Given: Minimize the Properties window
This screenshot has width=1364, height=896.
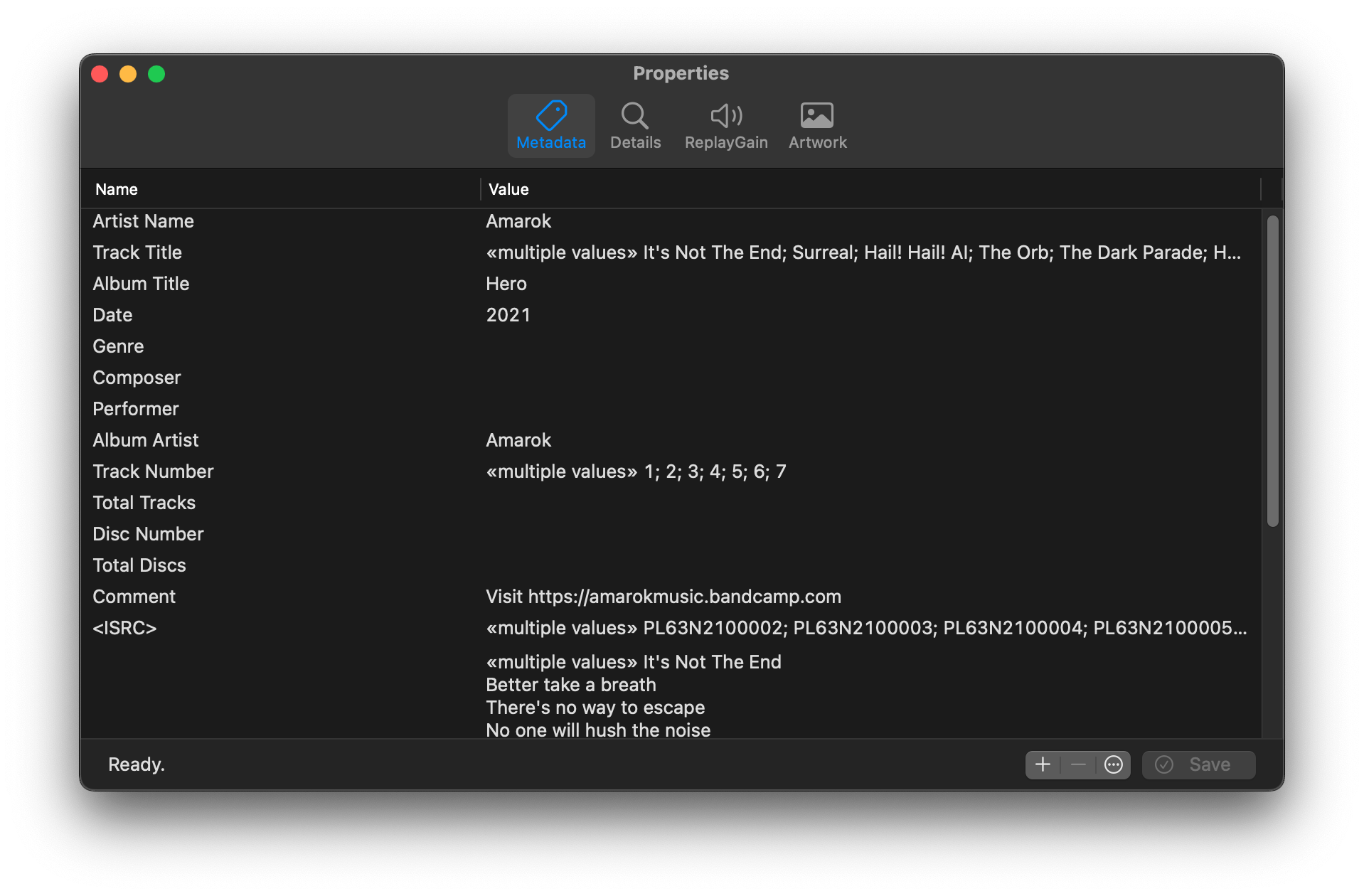Looking at the screenshot, I should click(128, 74).
